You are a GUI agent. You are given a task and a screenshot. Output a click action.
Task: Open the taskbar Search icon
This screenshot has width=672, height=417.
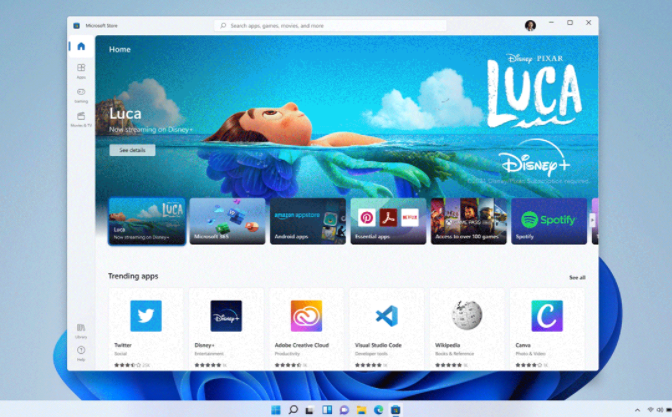293,410
